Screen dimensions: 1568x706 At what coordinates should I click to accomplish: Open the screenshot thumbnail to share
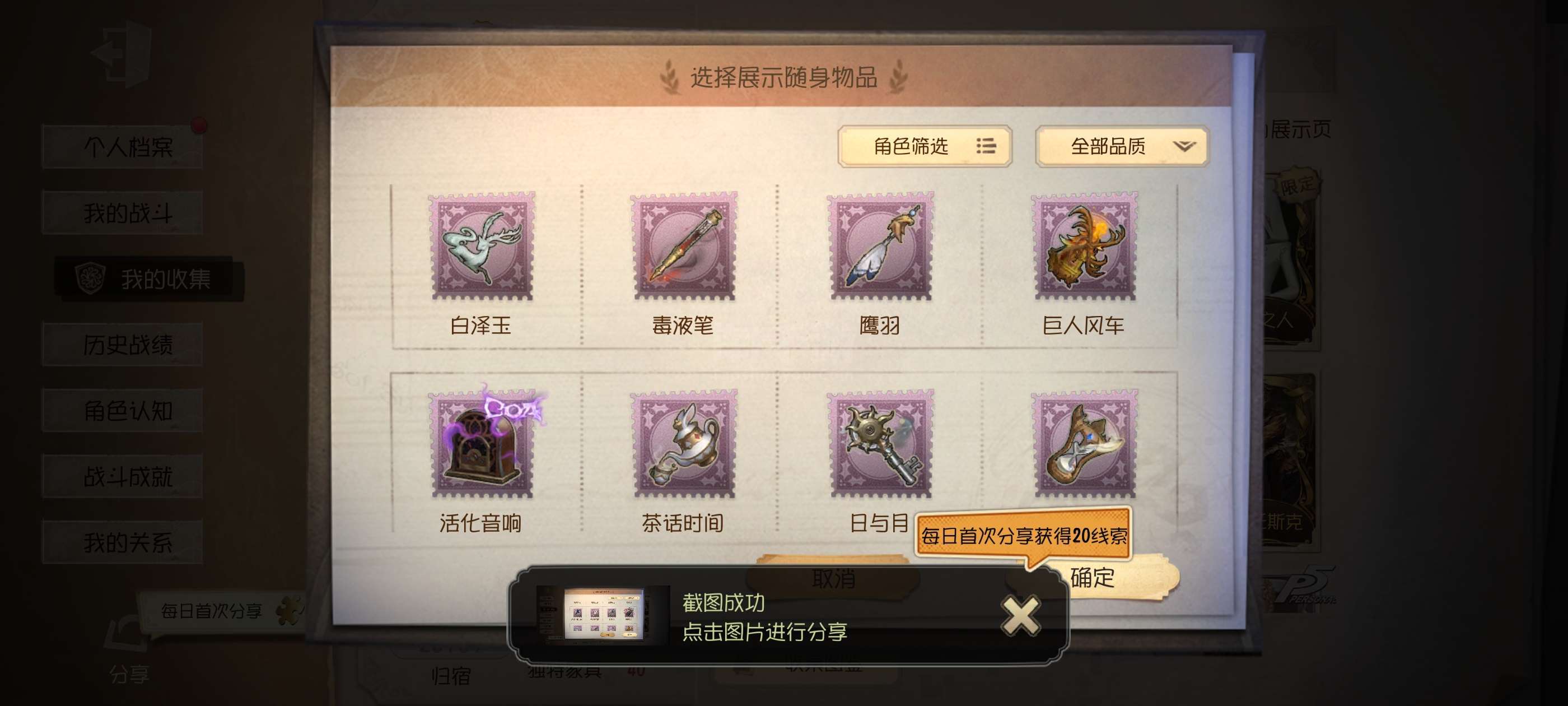click(x=603, y=615)
